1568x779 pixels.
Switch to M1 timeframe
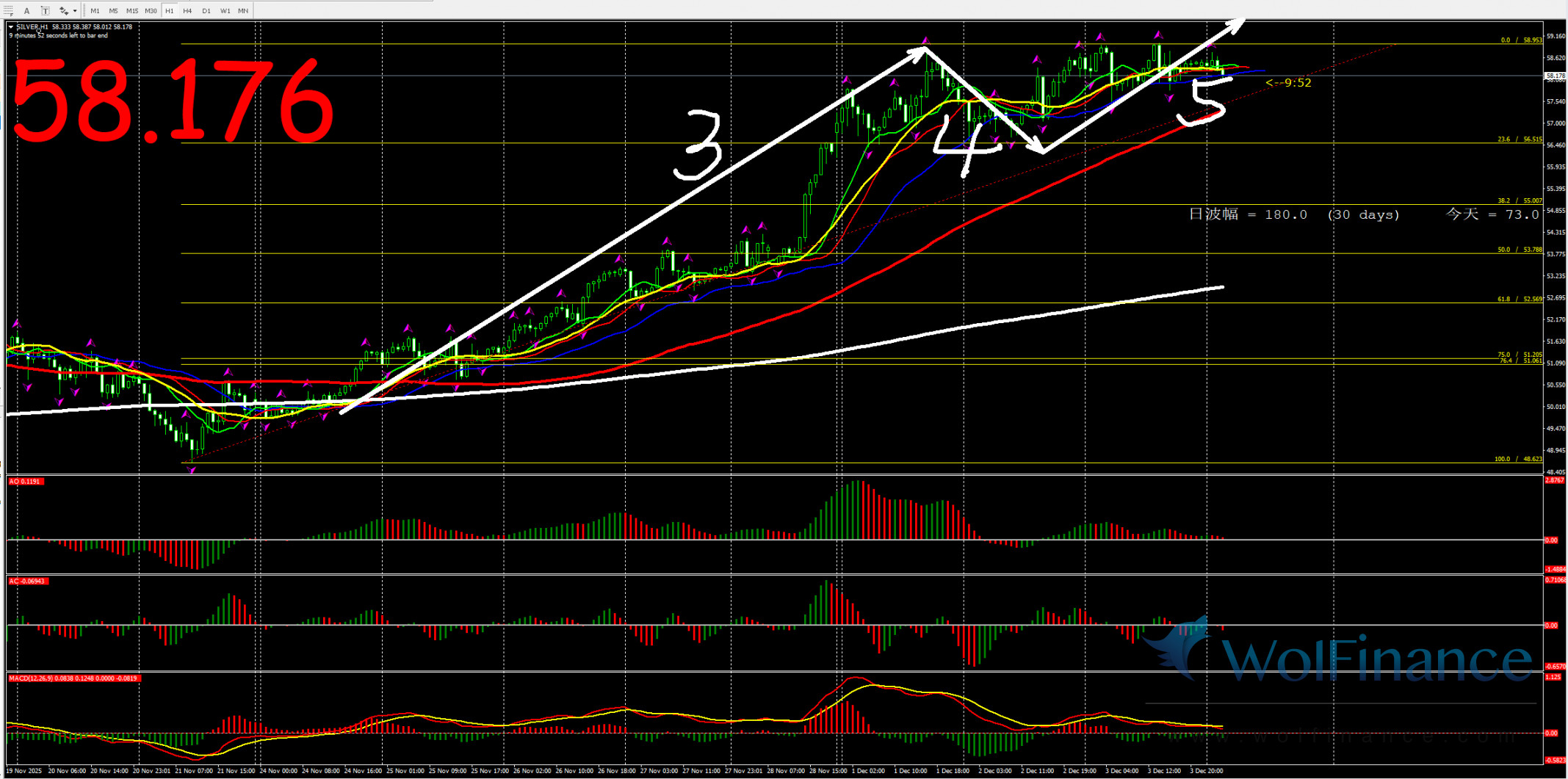[x=95, y=10]
